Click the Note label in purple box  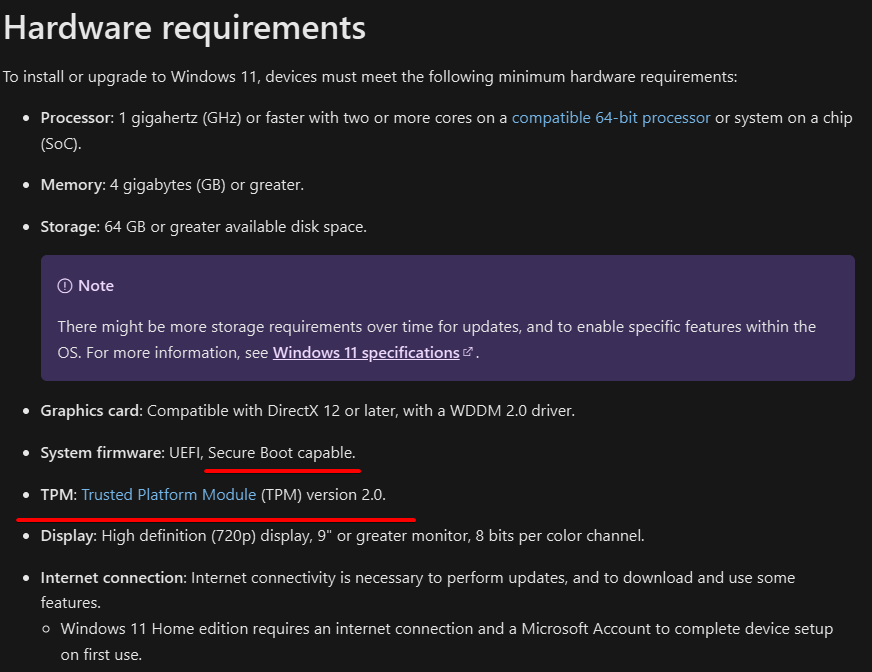(96, 286)
